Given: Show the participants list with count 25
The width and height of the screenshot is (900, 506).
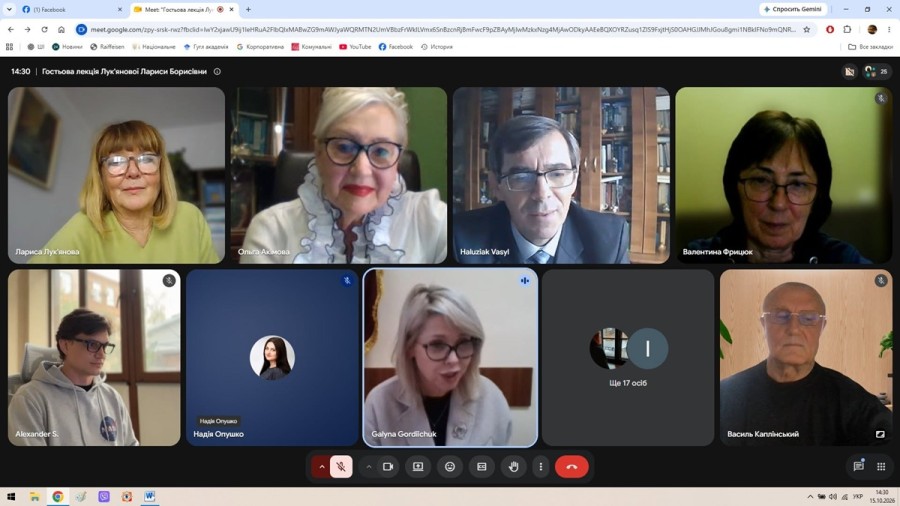Looking at the screenshot, I should (876, 71).
